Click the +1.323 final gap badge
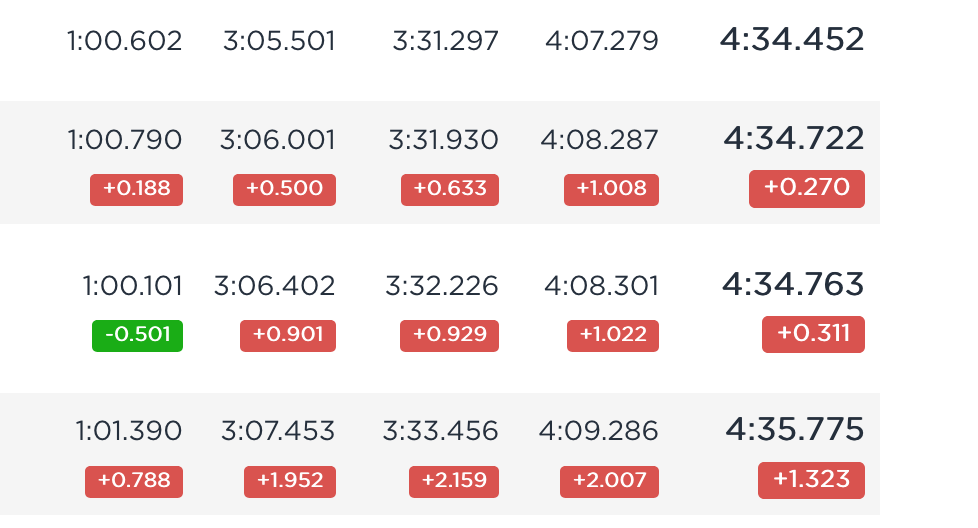The width and height of the screenshot is (978, 528). 811,480
